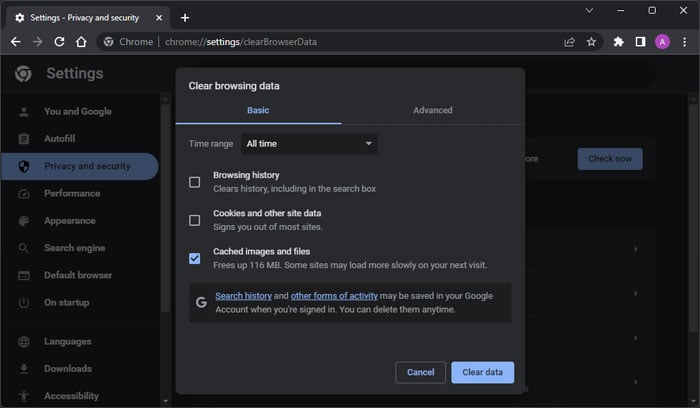Uncheck Cached images and files

click(x=195, y=258)
